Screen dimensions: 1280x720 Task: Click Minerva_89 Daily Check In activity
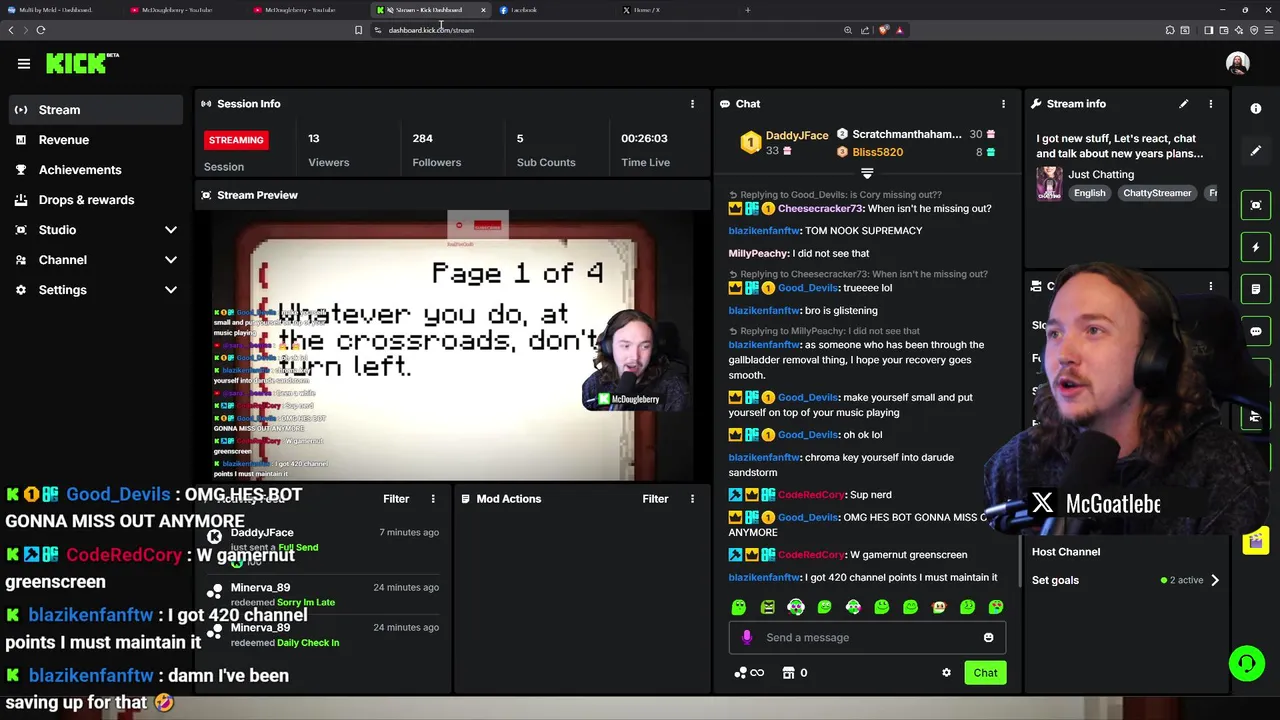click(323, 635)
